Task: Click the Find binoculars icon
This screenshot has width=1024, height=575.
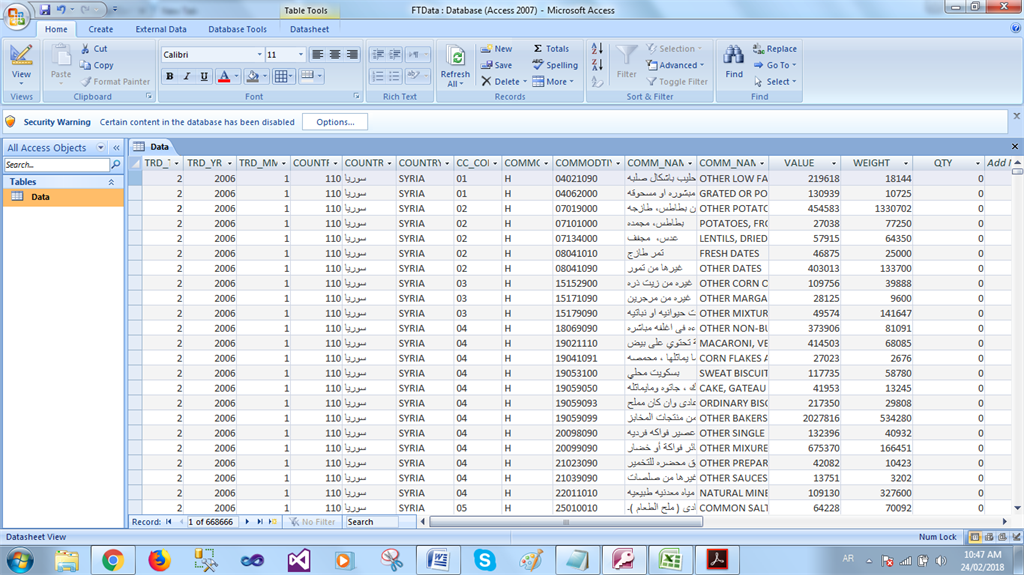Action: (733, 56)
